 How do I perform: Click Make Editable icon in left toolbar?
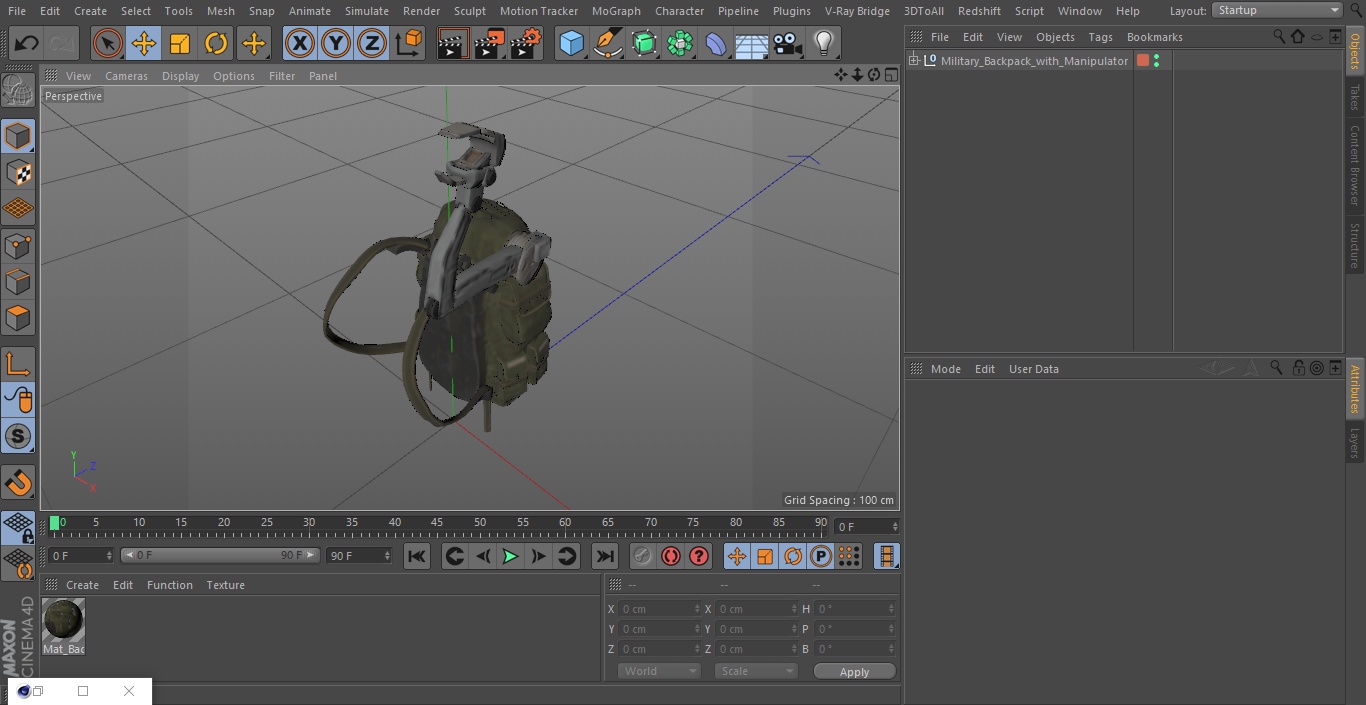(x=18, y=91)
